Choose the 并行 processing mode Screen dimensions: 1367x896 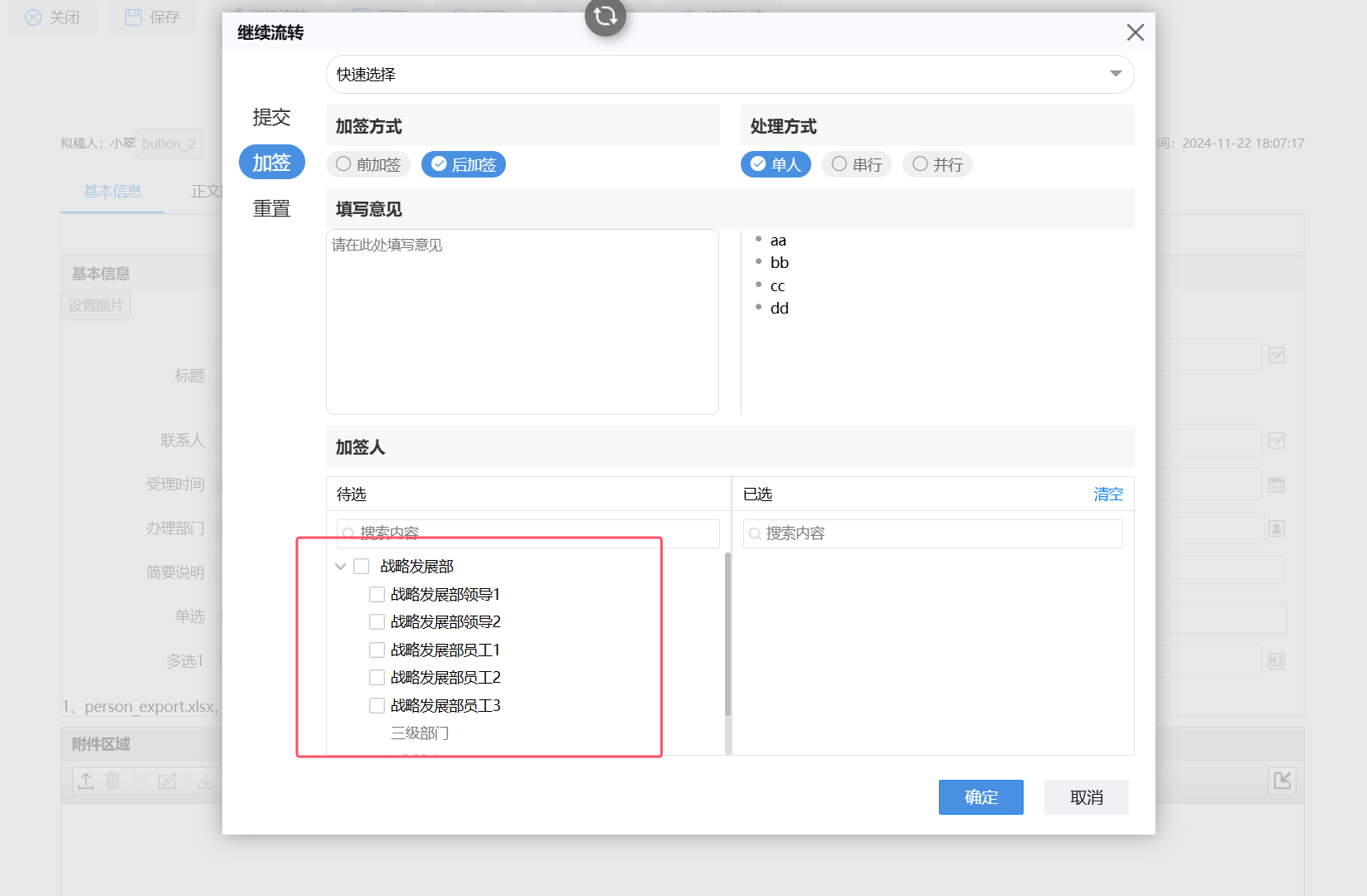938,164
